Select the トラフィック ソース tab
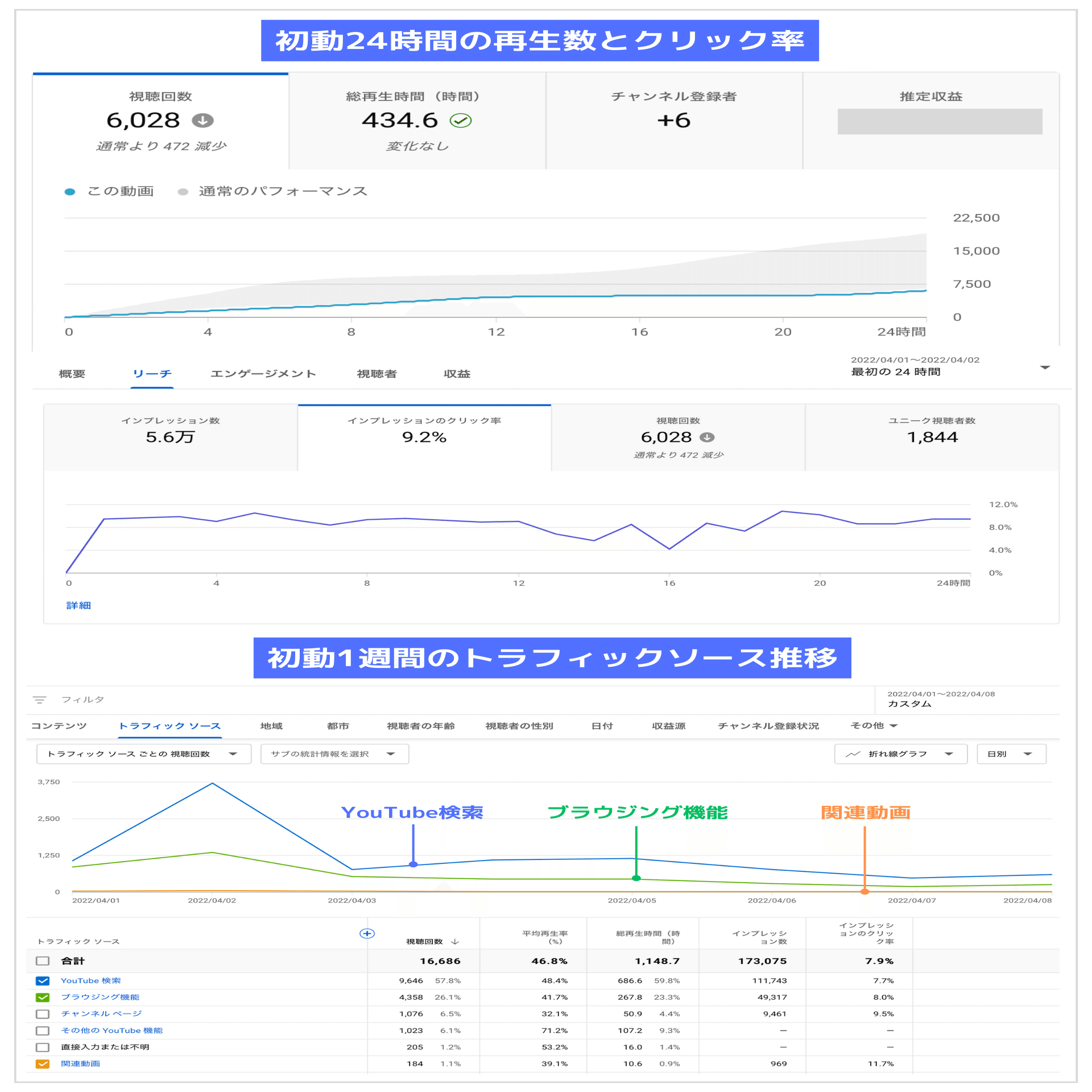Viewport: 1092px width, 1092px height. click(x=169, y=726)
